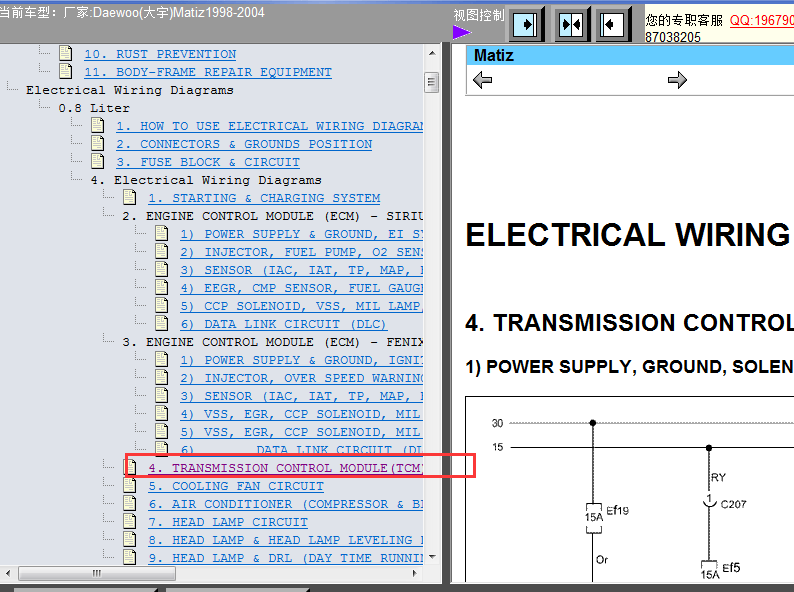Screen dimensions: 794x592
Task: Open 6. AIR CONDITIONER (COMPRESSOR link
Action: click(286, 504)
